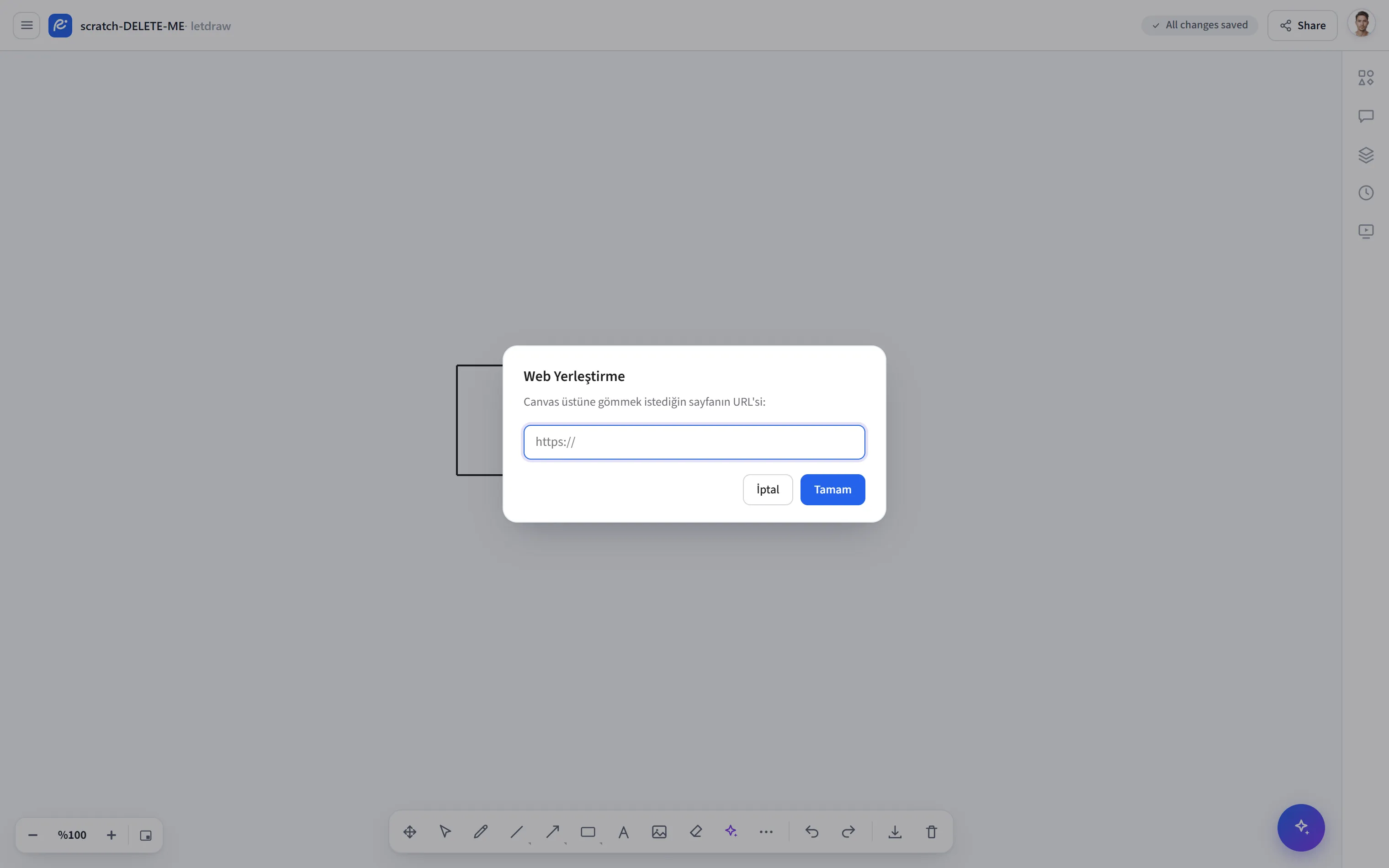Viewport: 1389px width, 868px height.
Task: Select the pencil draw tool
Action: (x=481, y=832)
